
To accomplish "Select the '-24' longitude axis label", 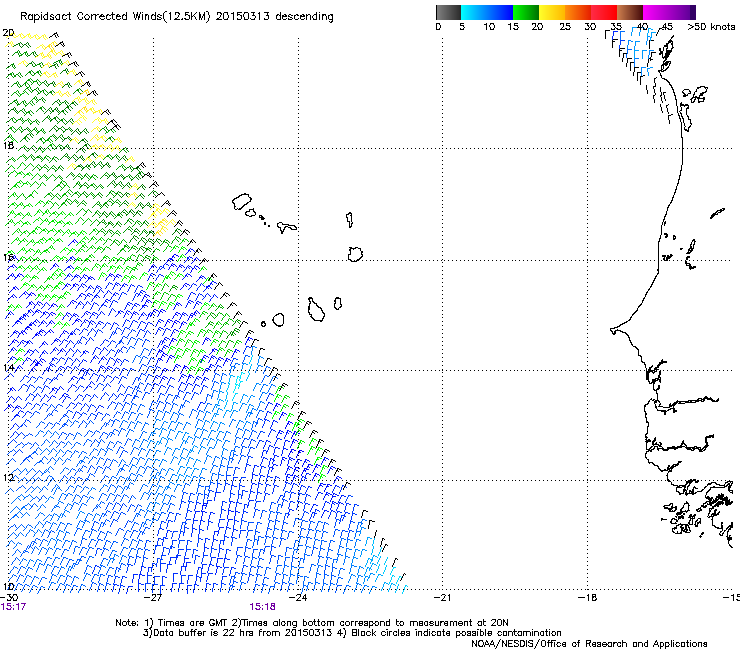I will coord(298,597).
